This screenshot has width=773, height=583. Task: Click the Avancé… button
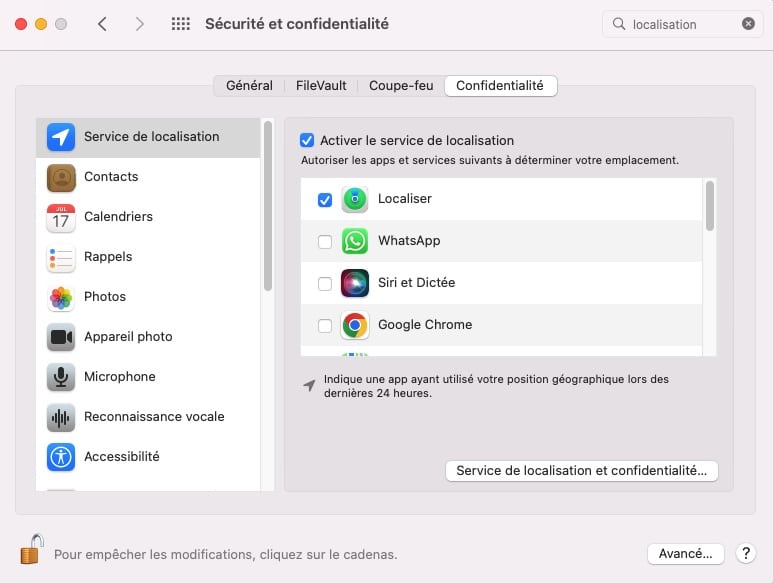point(686,554)
